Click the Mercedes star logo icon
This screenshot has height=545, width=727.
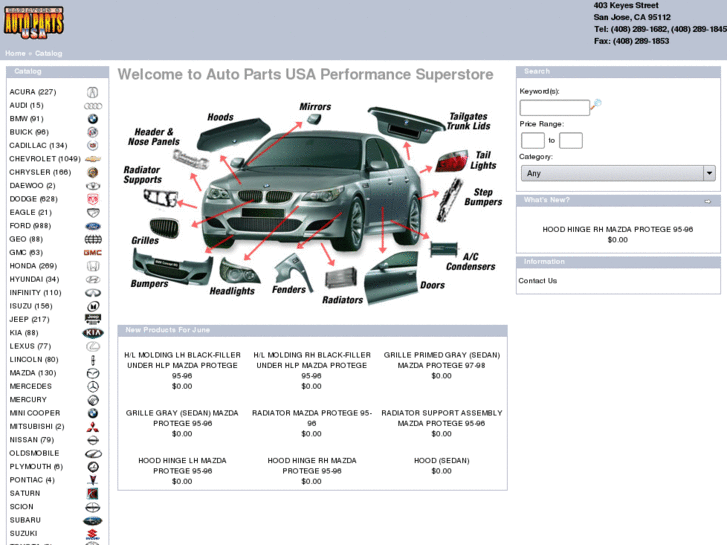click(x=93, y=386)
